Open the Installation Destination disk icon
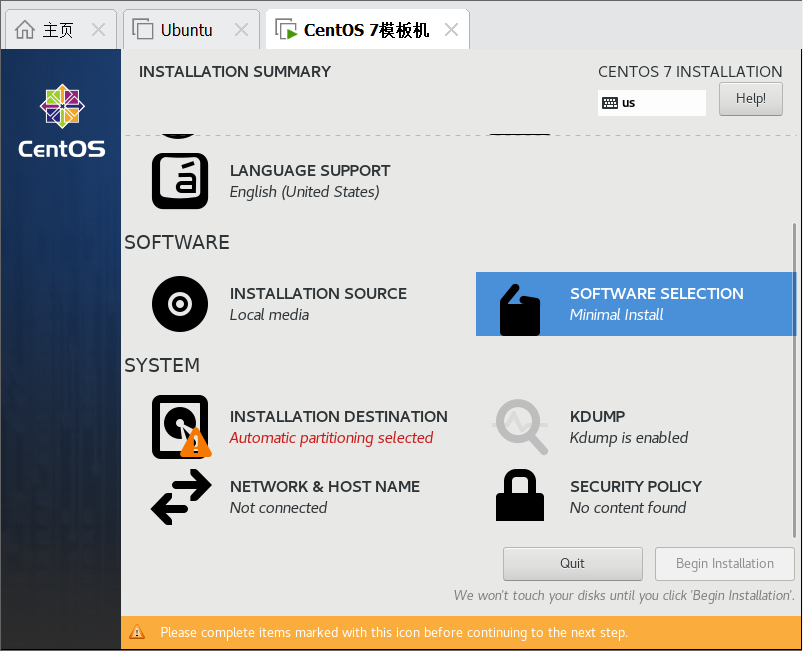The image size is (803, 651). (x=182, y=427)
